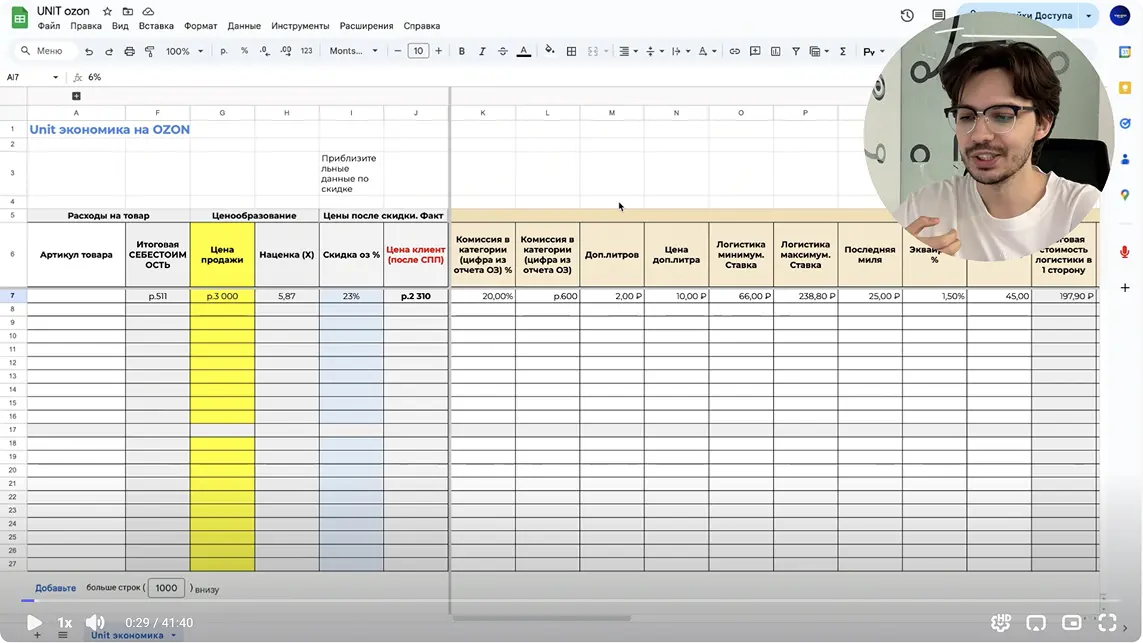Open the cell borders options
The height and width of the screenshot is (643, 1143).
pos(572,51)
